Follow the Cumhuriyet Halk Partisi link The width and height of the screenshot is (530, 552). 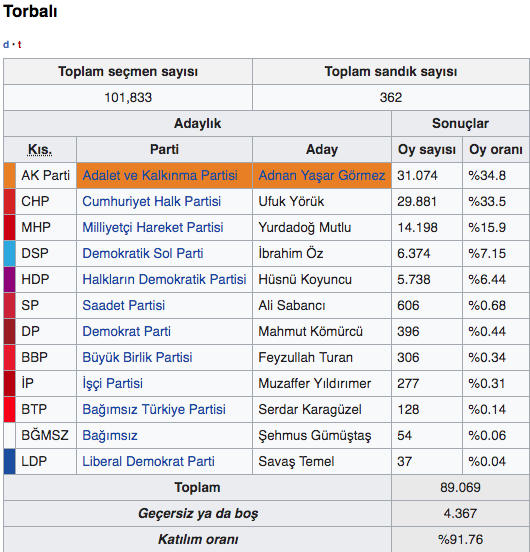151,201
